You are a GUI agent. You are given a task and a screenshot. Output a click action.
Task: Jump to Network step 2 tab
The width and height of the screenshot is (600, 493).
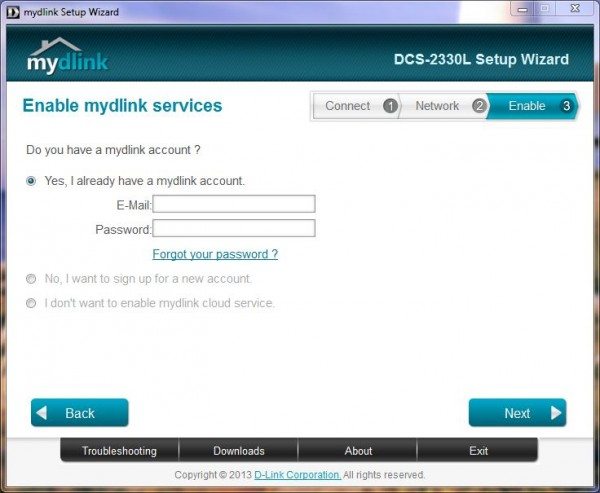click(444, 106)
